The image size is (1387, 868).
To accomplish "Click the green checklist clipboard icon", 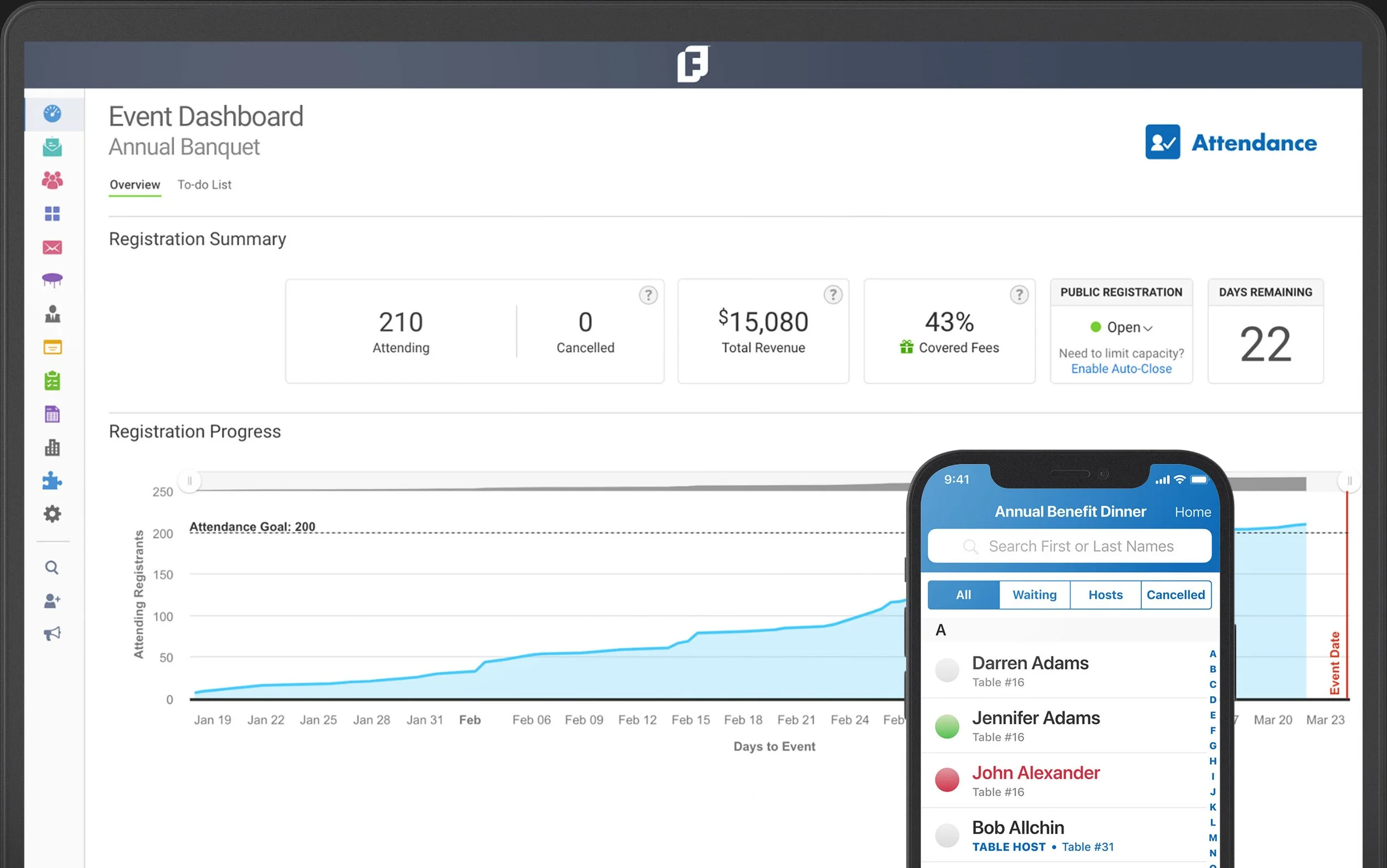I will 52,380.
